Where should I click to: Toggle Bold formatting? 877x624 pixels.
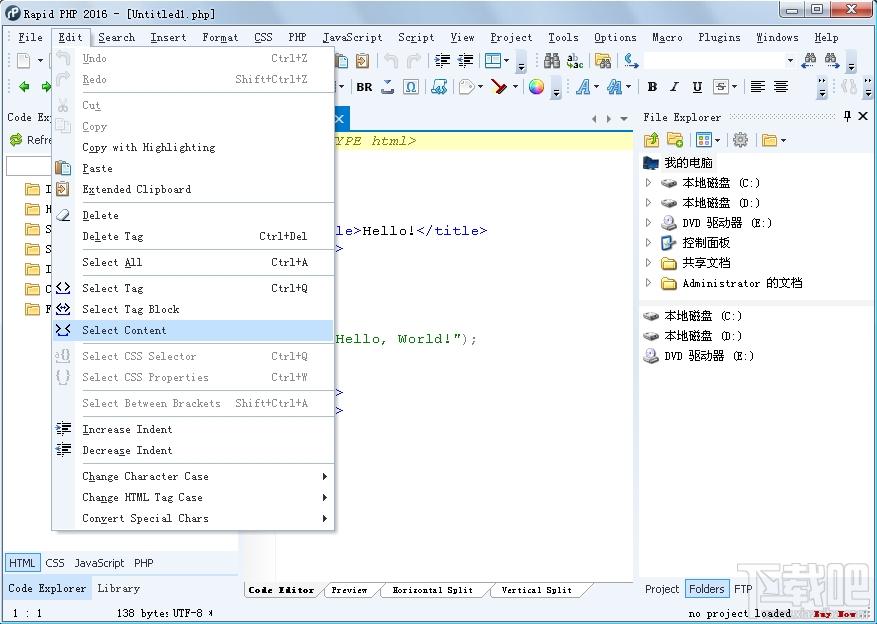coord(652,87)
